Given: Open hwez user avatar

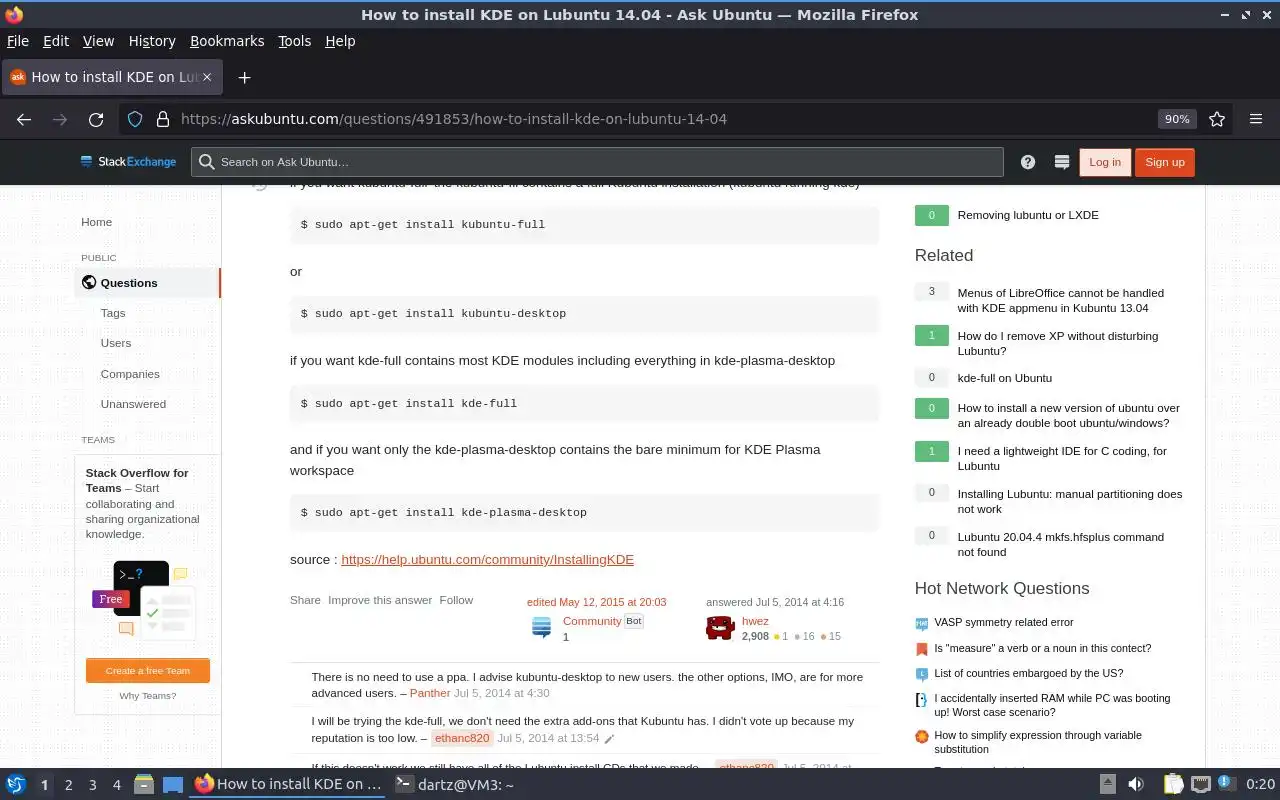Looking at the screenshot, I should (720, 628).
